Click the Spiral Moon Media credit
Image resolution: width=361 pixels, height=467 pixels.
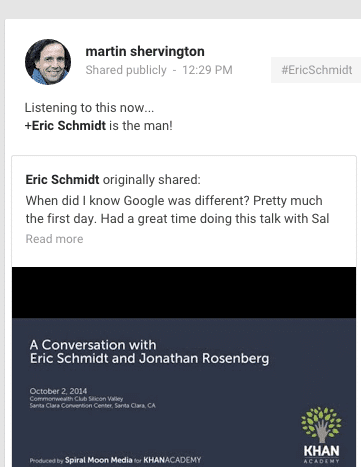click(99, 460)
